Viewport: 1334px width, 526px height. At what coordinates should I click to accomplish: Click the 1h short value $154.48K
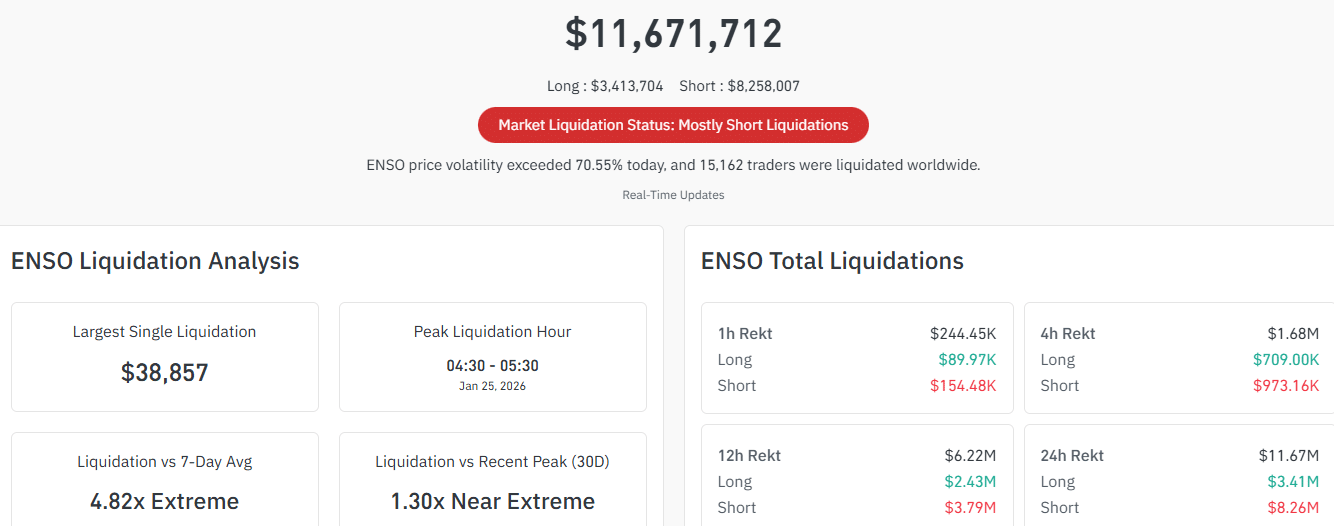pyautogui.click(x=963, y=386)
